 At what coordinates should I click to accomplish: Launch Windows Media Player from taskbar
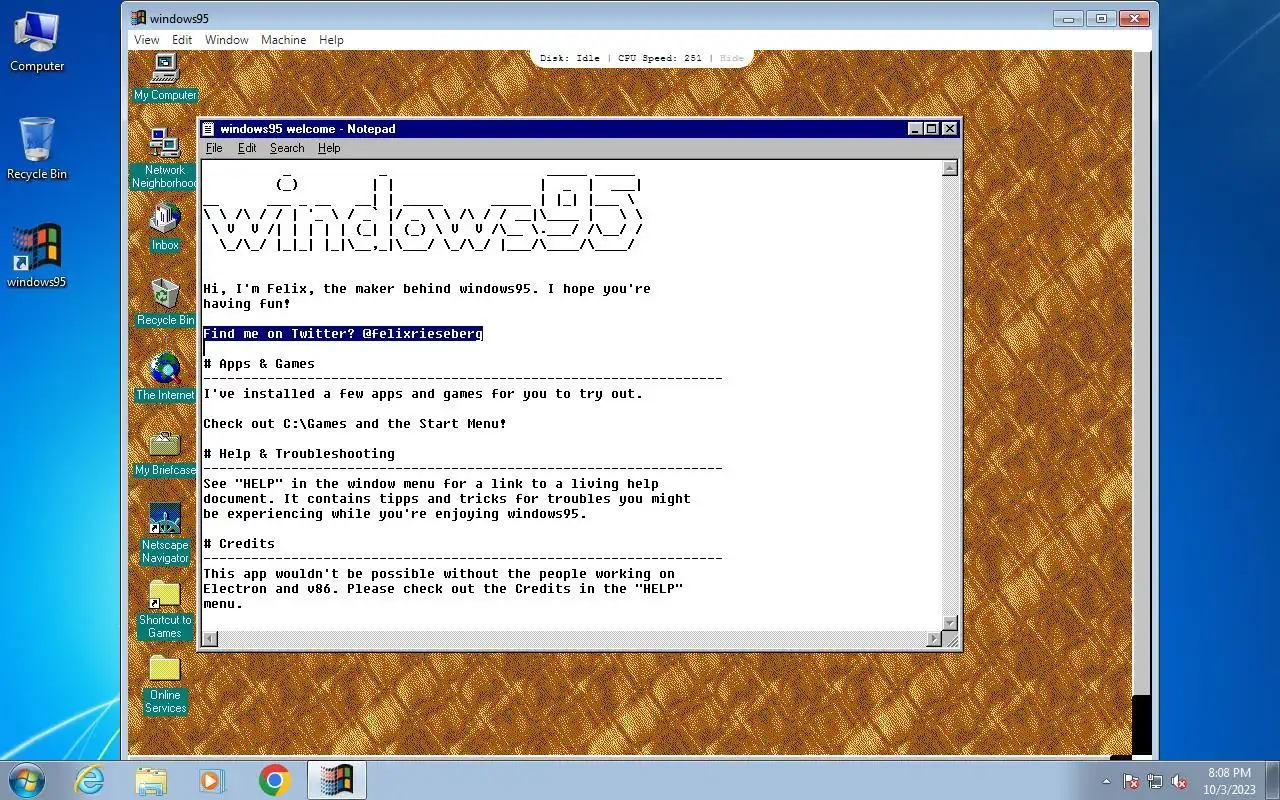point(212,780)
